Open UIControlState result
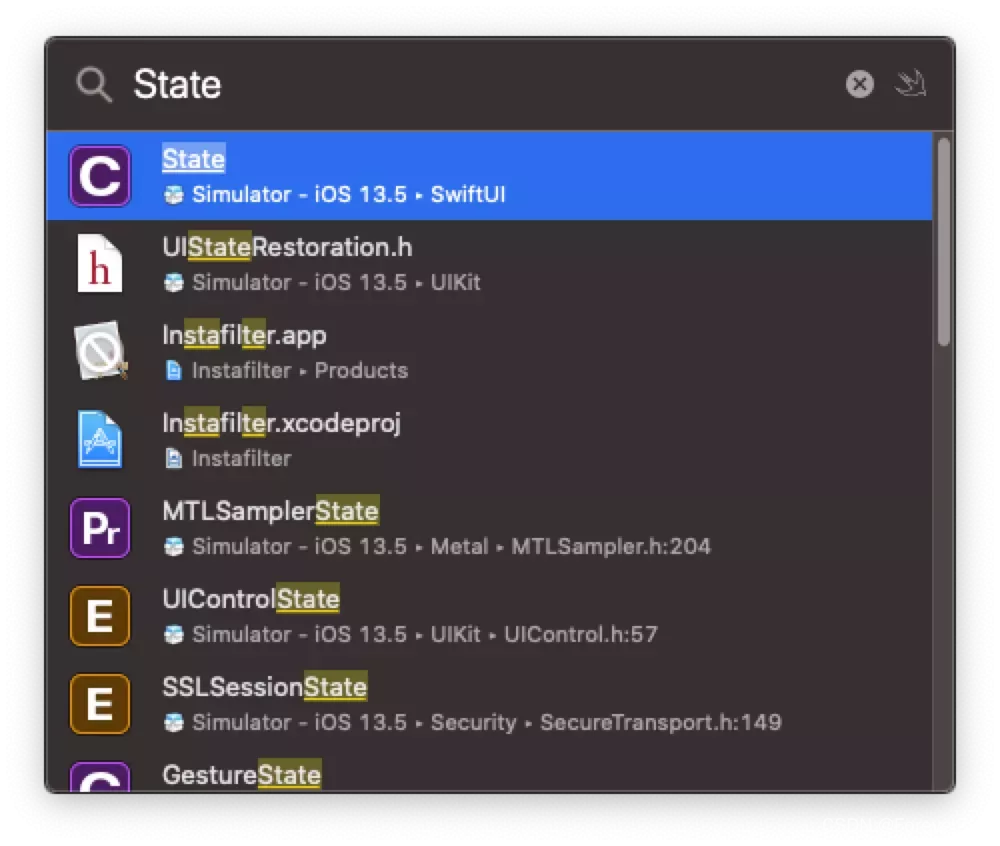The width and height of the screenshot is (1000, 846). point(489,616)
